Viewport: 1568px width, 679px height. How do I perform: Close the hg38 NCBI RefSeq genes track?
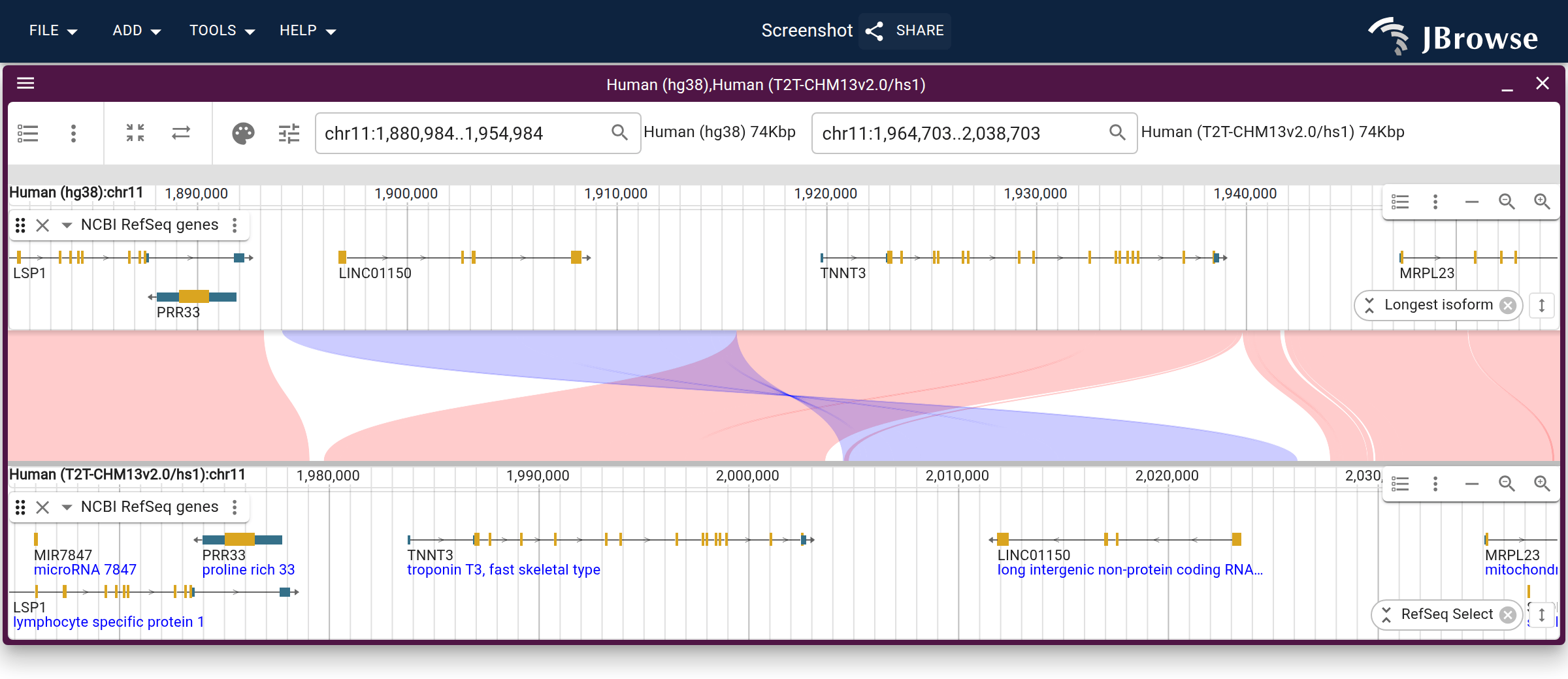coord(42,225)
